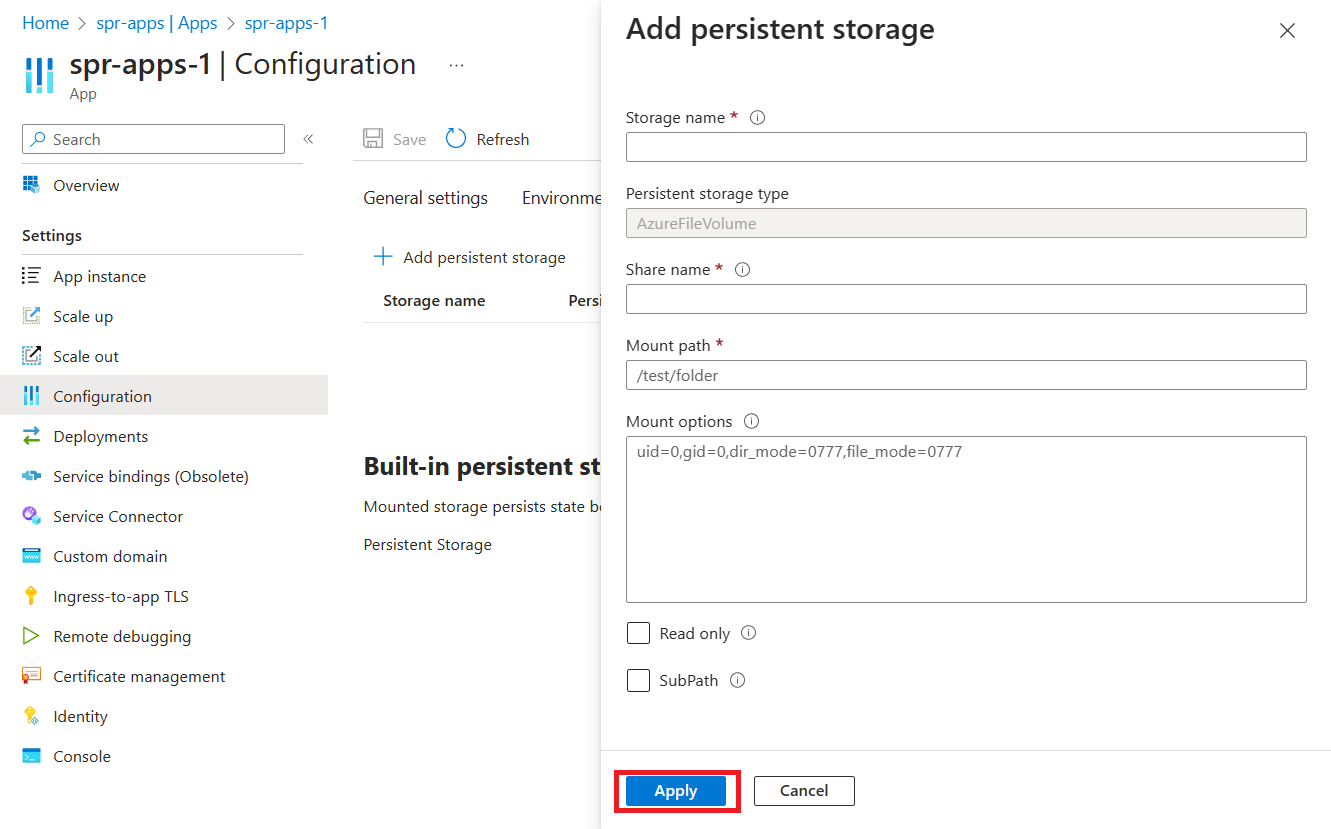Click the Storage name info icon
Viewport: 1331px width, 829px height.
[757, 118]
